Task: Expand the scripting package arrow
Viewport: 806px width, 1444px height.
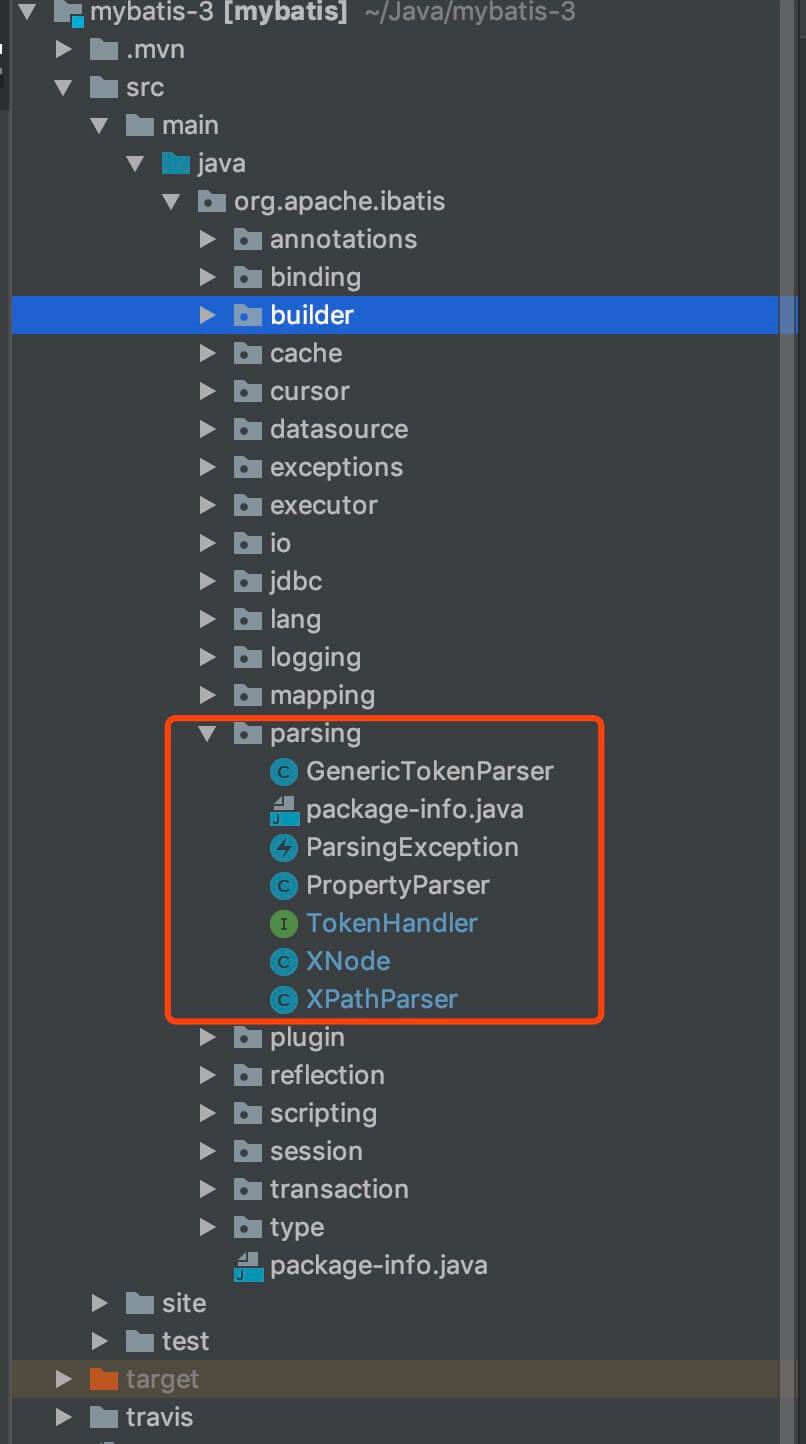Action: pyautogui.click(x=207, y=1113)
